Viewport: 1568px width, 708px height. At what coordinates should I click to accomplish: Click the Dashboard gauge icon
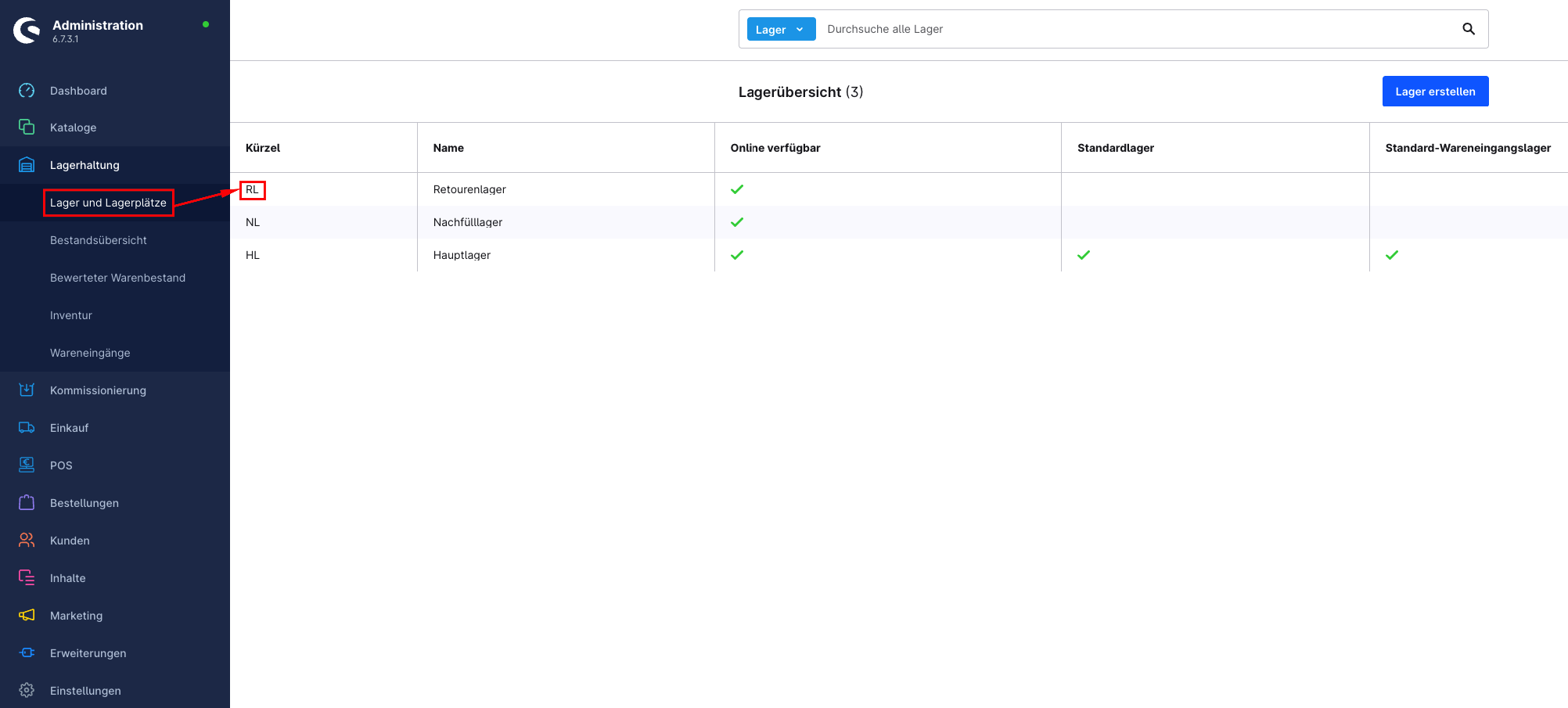(x=27, y=91)
